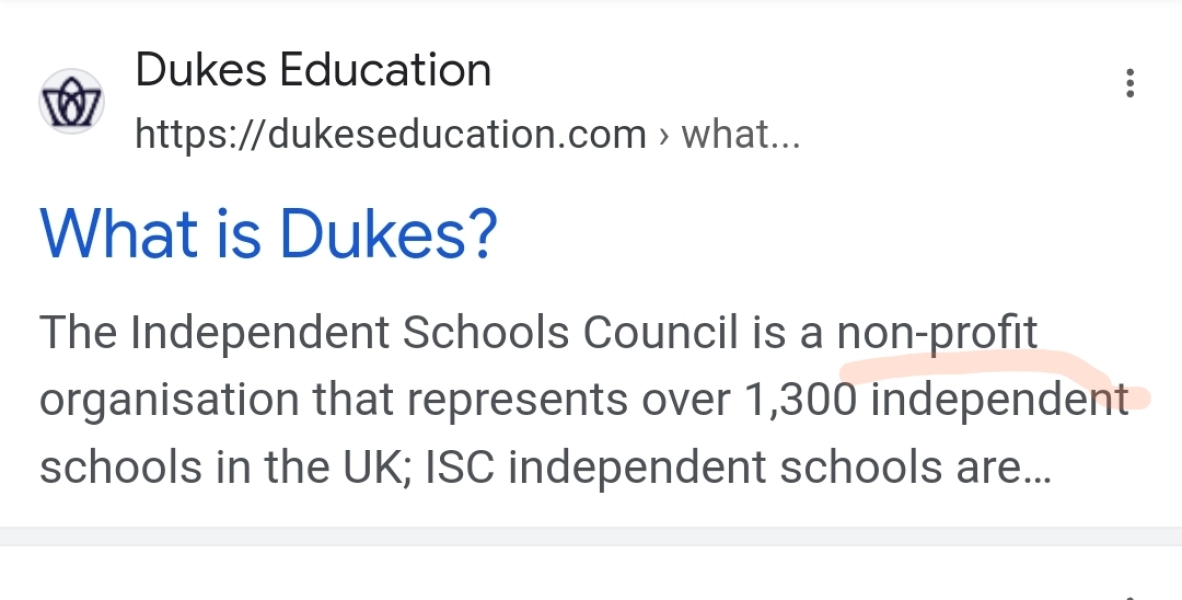Click the Dukes Education crown logo icon
1182x600 pixels.
(x=71, y=101)
